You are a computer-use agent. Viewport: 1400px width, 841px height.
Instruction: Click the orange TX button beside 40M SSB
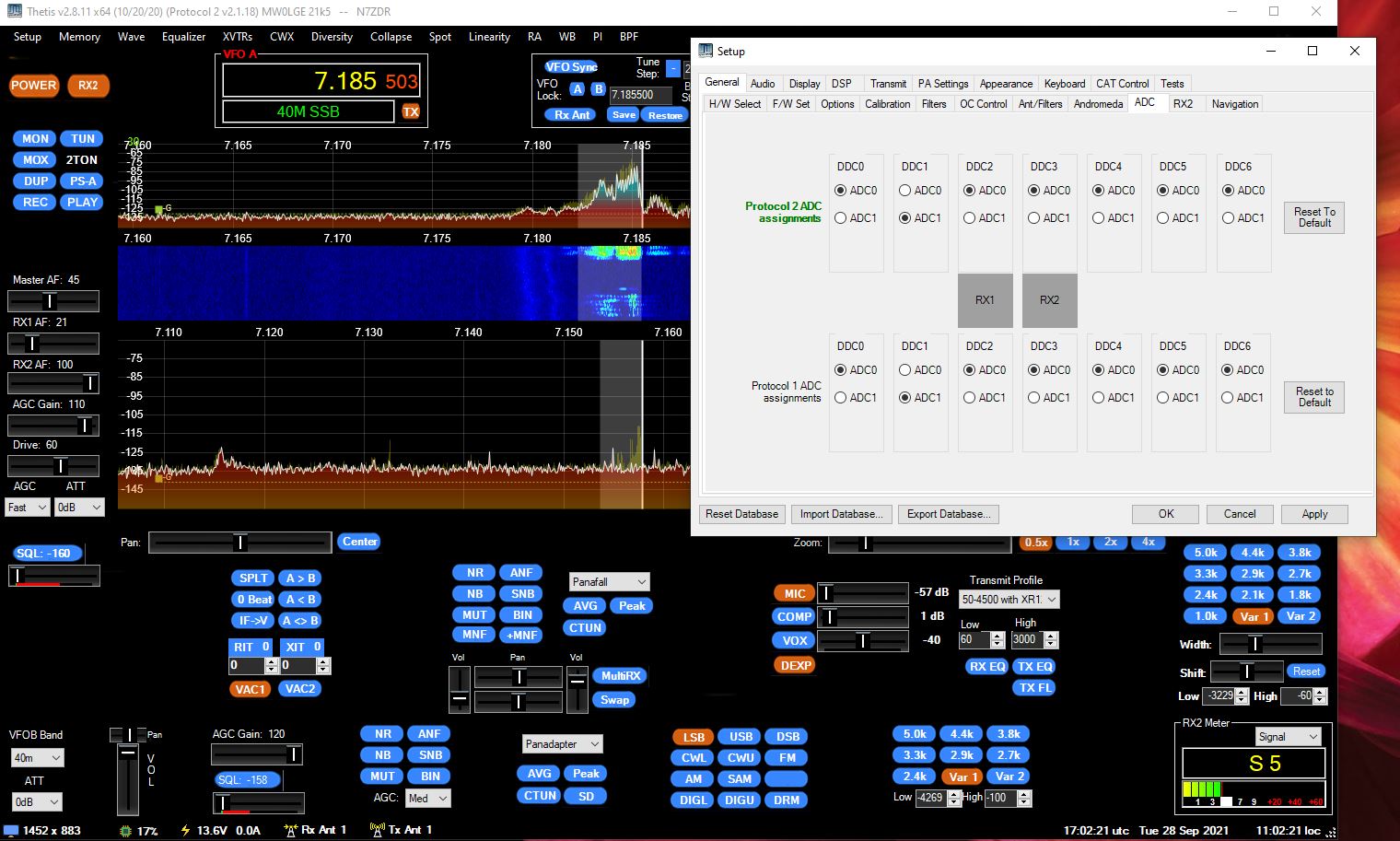point(411,111)
